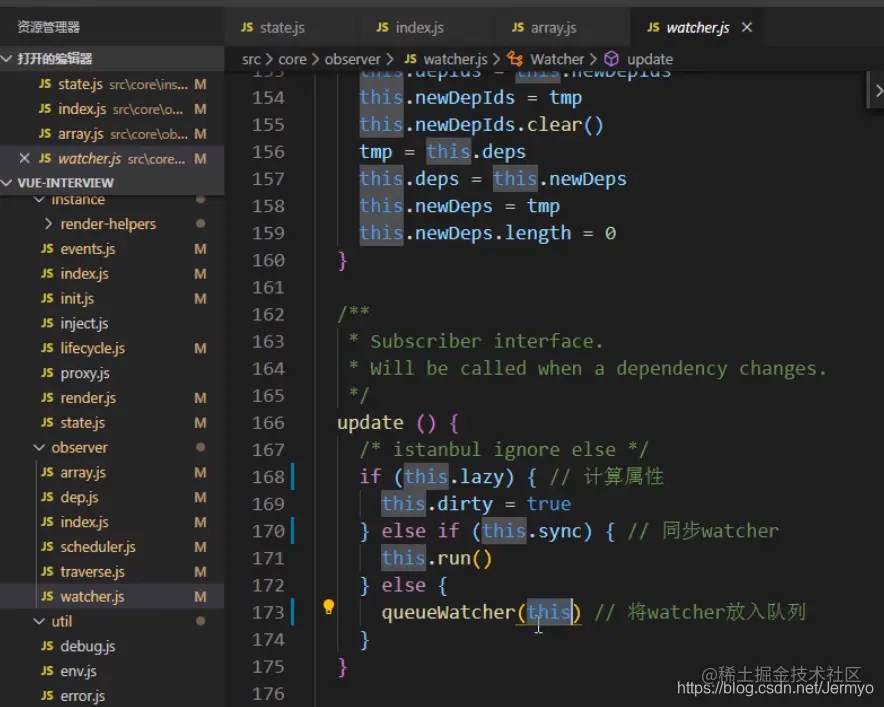Open state.js in open editors list

(x=112, y=84)
